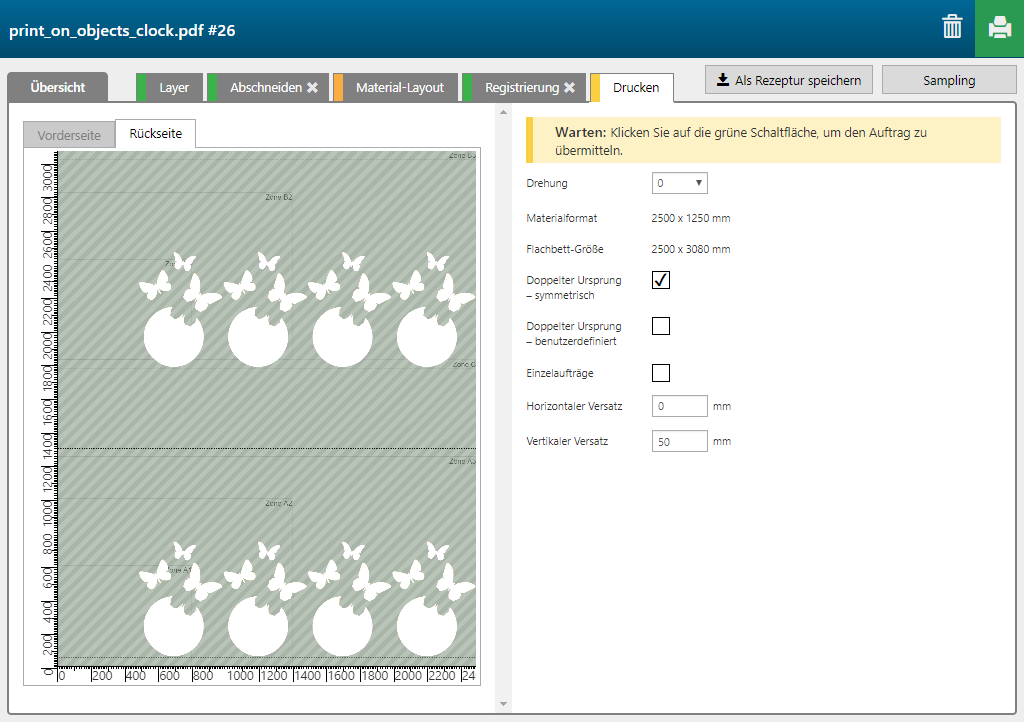This screenshot has width=1024, height=722.
Task: Go to the Layer tab
Action: coord(174,88)
